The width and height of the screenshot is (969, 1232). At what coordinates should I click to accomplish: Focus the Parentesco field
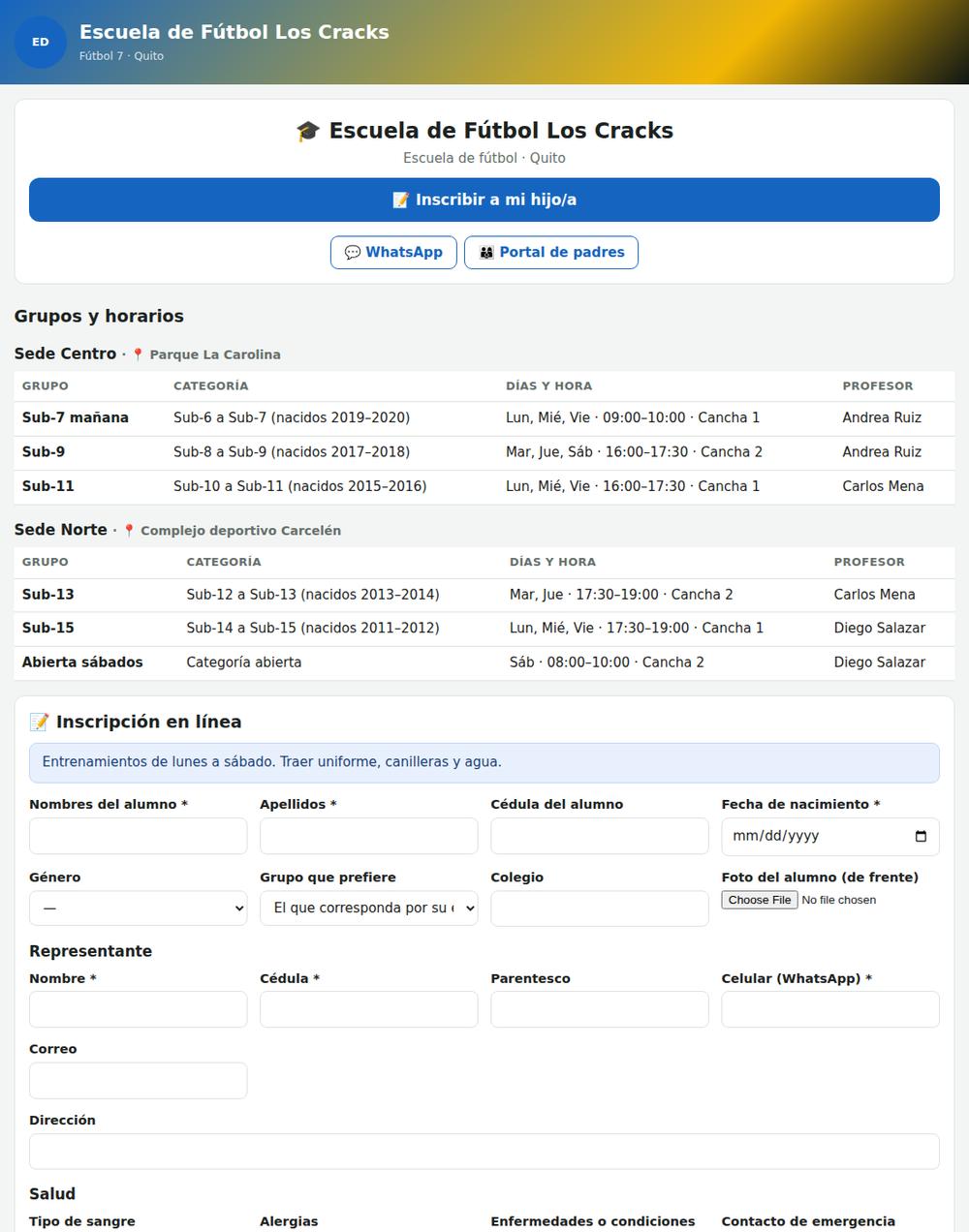[x=600, y=1009]
